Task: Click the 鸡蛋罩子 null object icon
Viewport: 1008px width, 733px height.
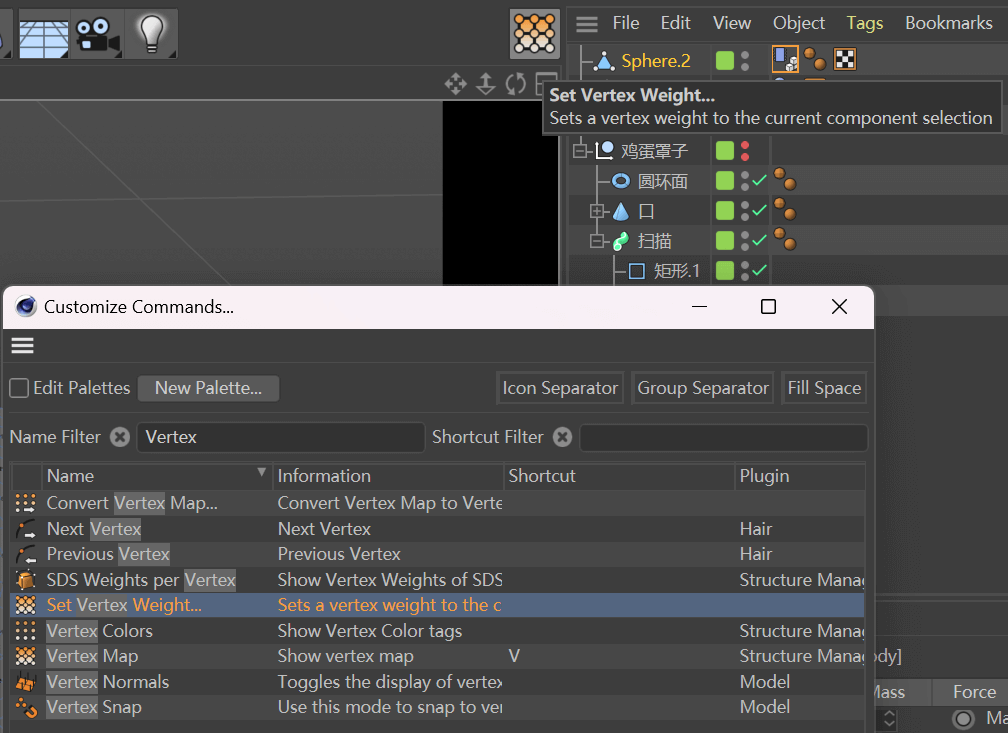Action: click(x=604, y=150)
